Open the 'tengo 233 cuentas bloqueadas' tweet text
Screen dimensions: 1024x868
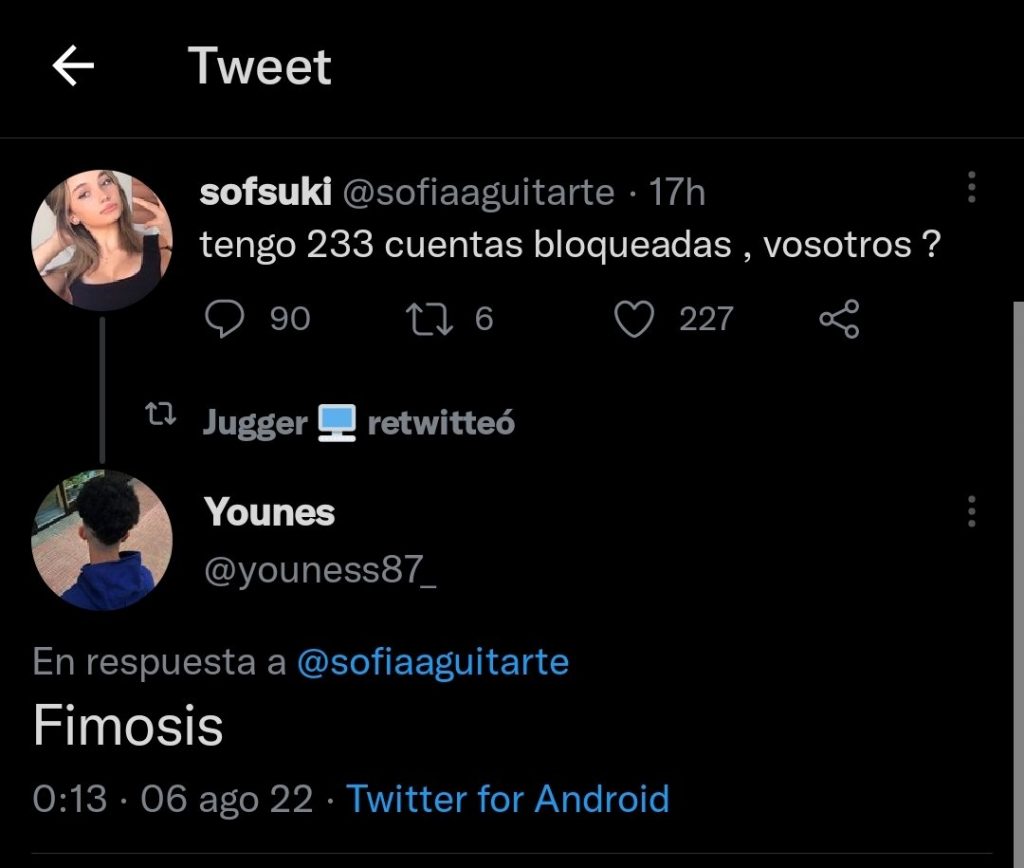pos(570,246)
